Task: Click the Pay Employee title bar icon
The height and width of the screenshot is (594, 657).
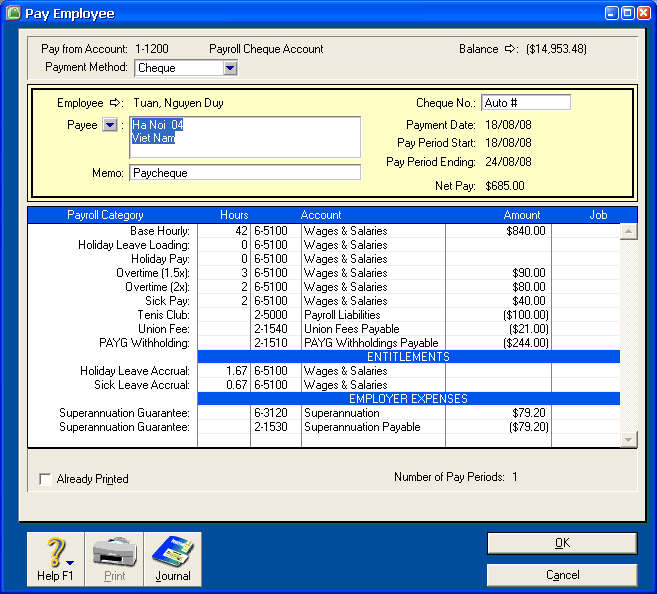Action: pyautogui.click(x=14, y=14)
